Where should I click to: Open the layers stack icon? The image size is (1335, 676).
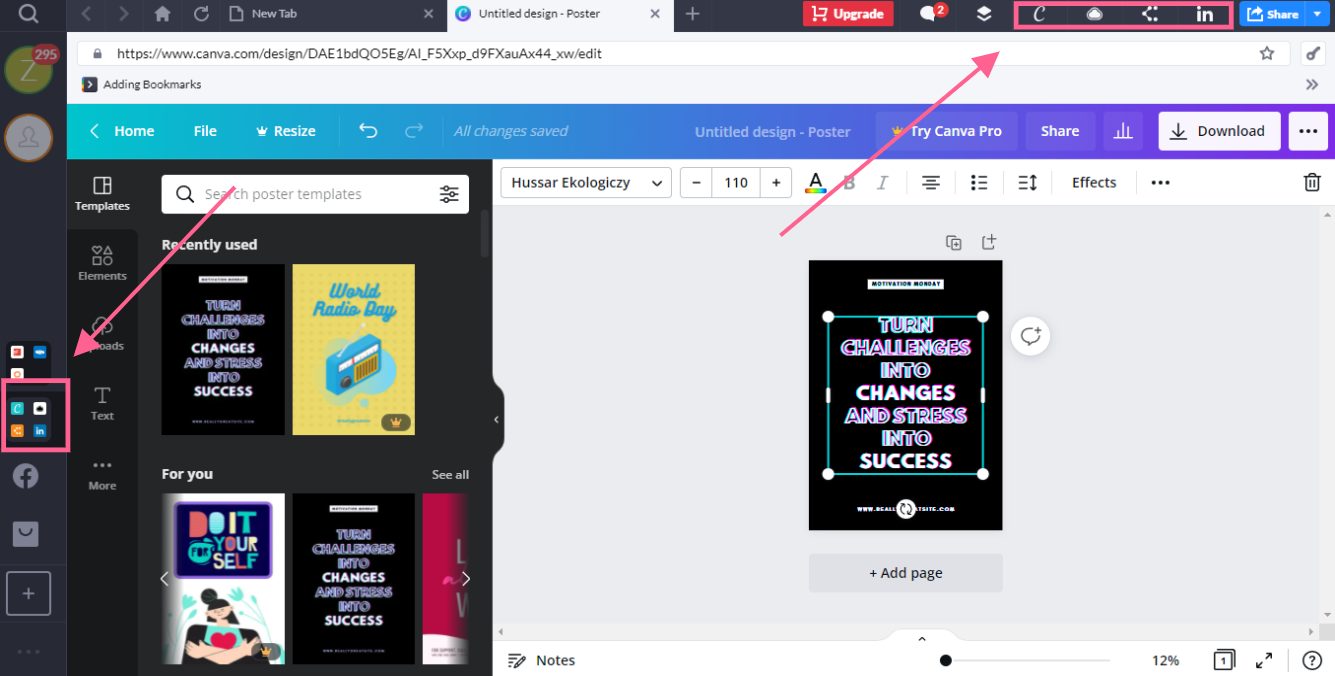coord(984,14)
